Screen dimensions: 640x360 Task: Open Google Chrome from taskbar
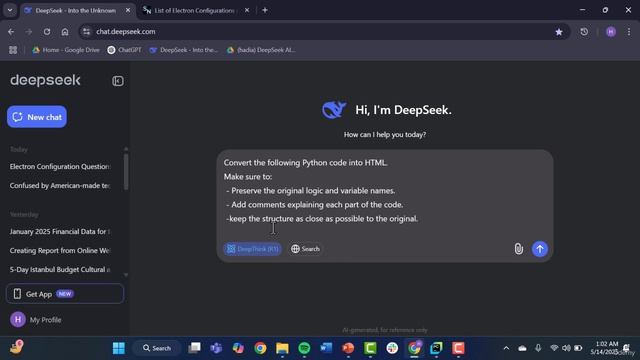(x=260, y=348)
